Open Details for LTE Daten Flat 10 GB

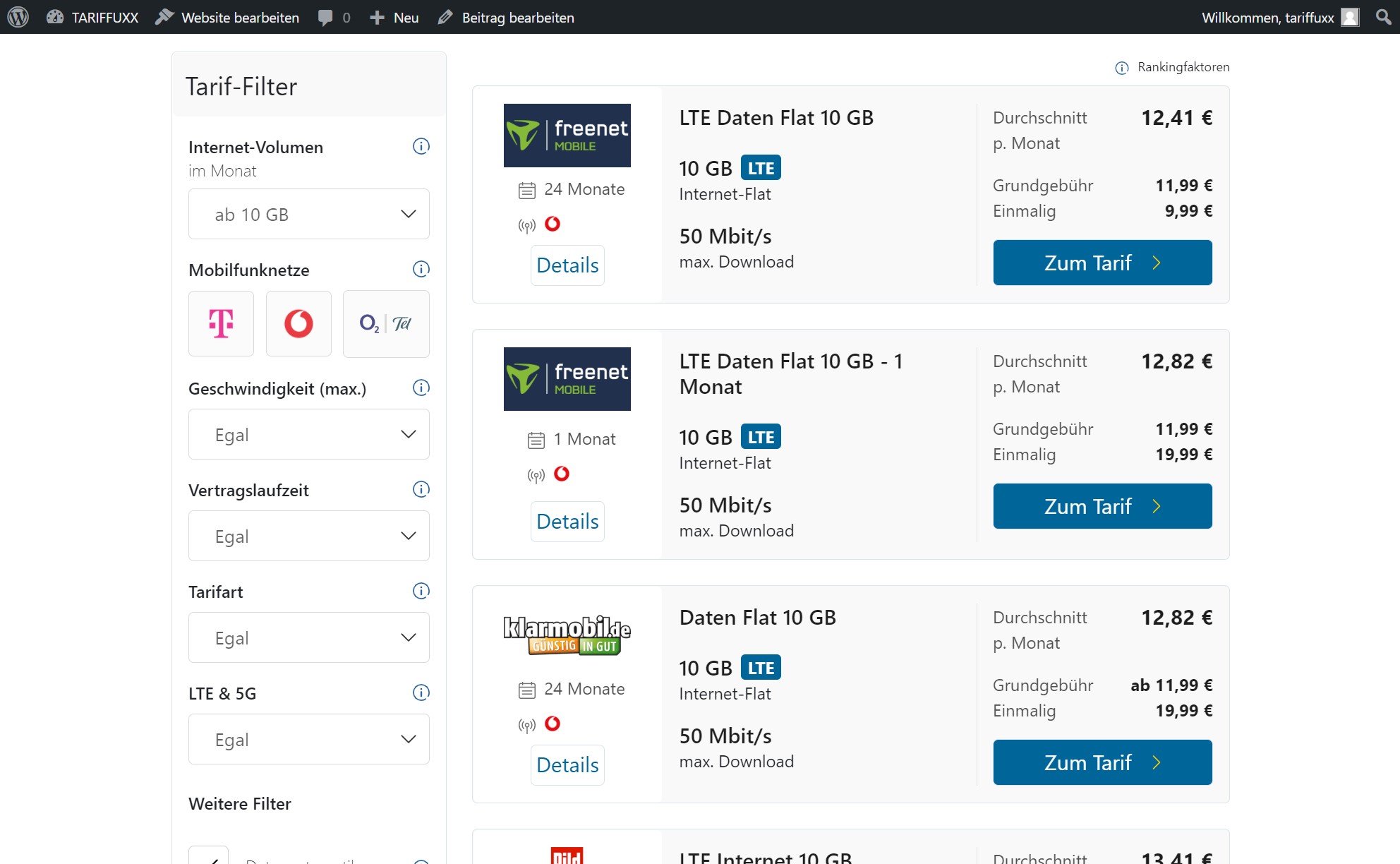click(x=567, y=265)
